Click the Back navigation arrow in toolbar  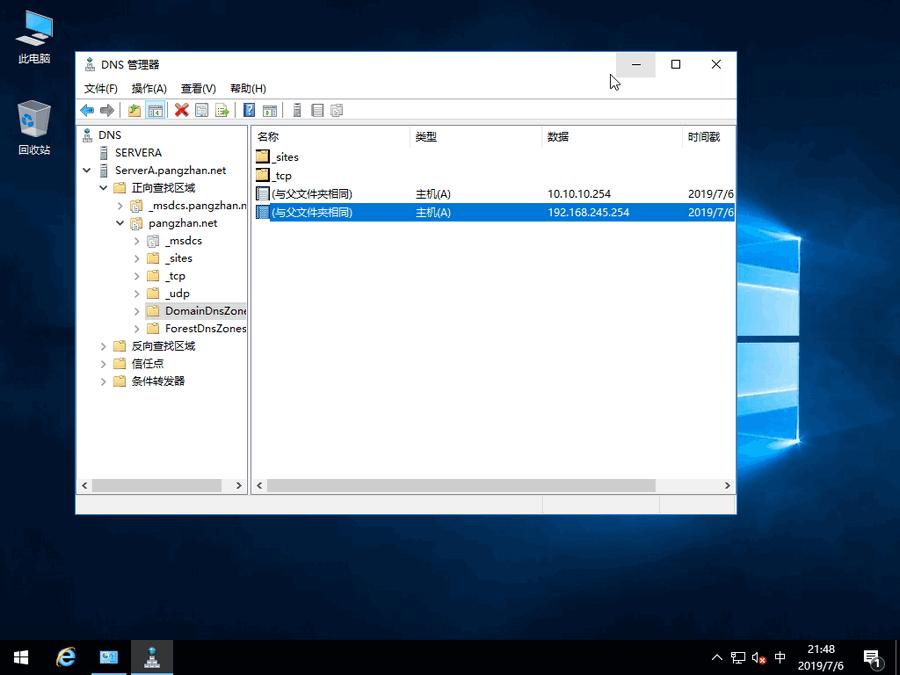[x=87, y=110]
